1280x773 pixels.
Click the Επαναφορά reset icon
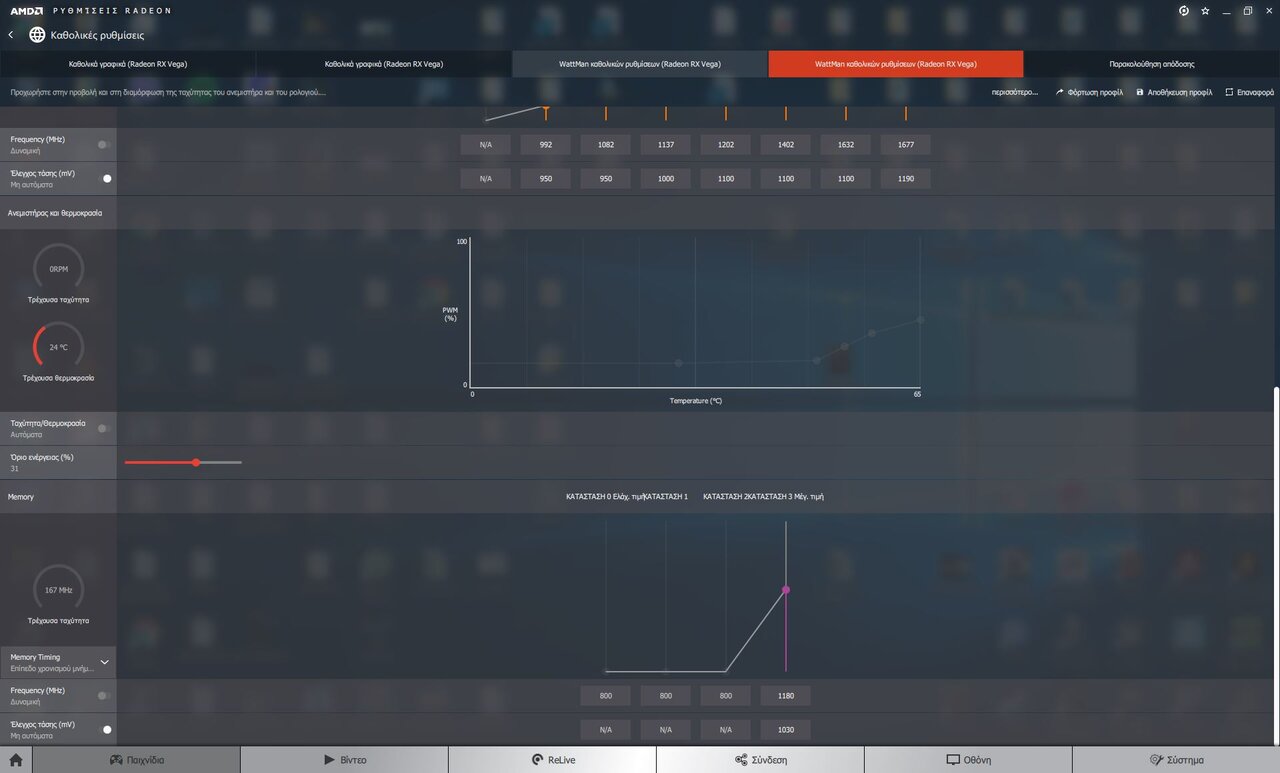pyautogui.click(x=1229, y=92)
